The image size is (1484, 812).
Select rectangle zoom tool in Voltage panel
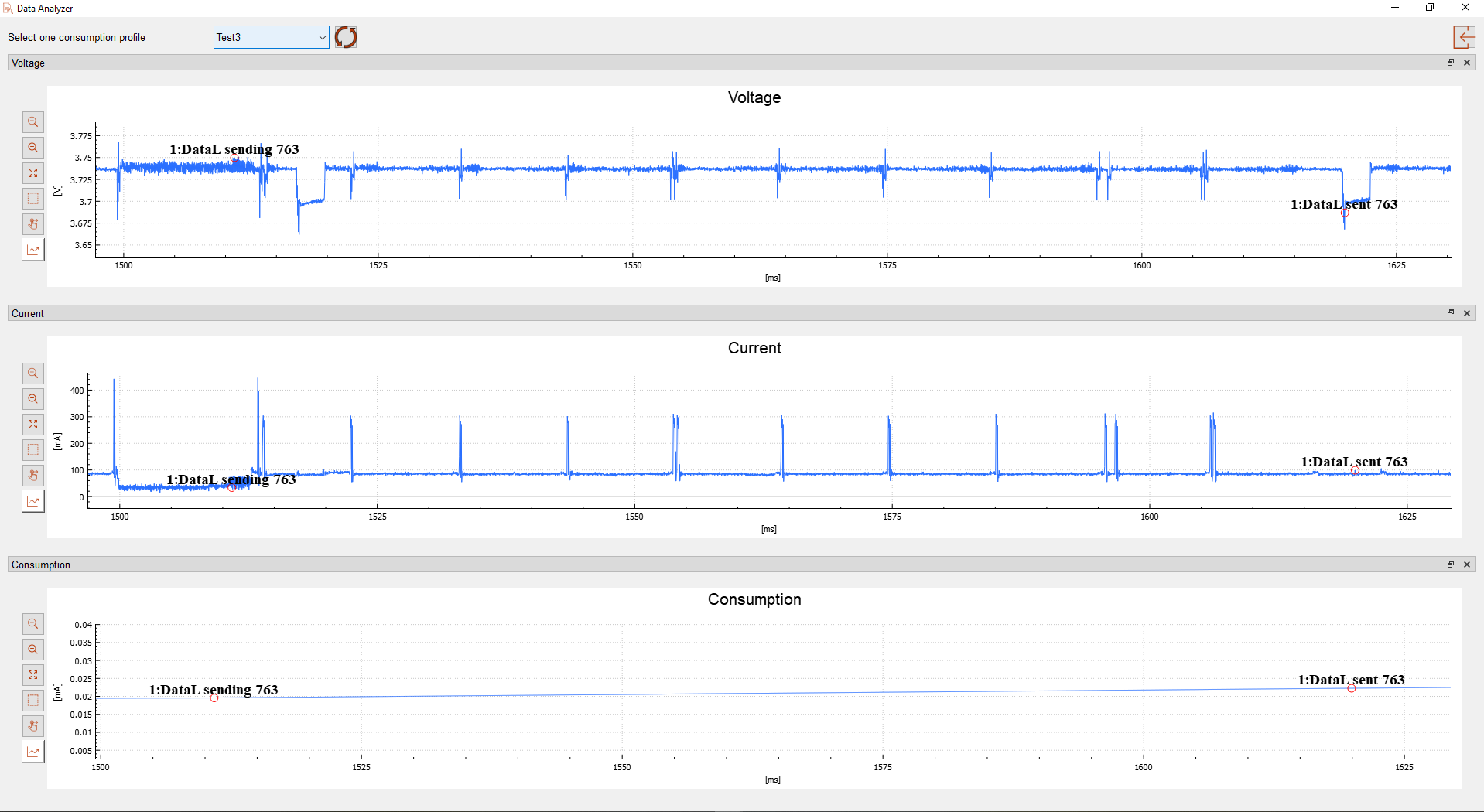(32, 199)
